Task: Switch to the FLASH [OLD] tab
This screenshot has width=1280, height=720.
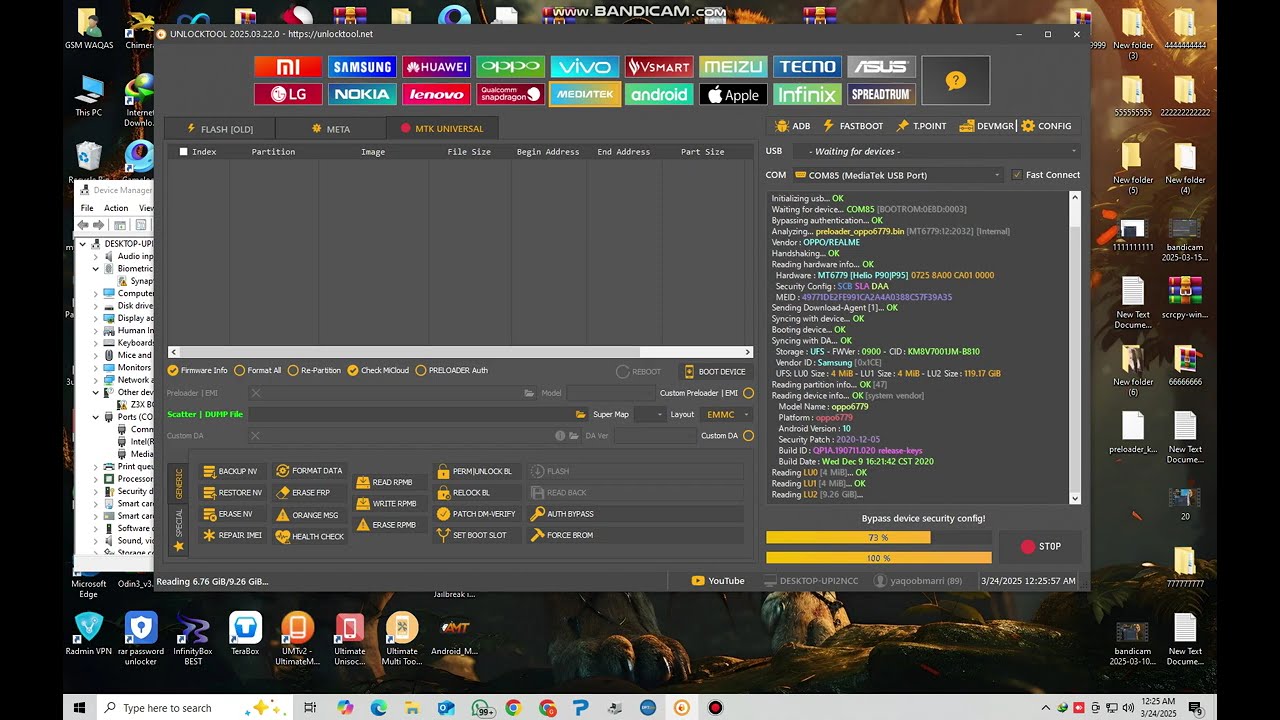Action: [x=220, y=128]
